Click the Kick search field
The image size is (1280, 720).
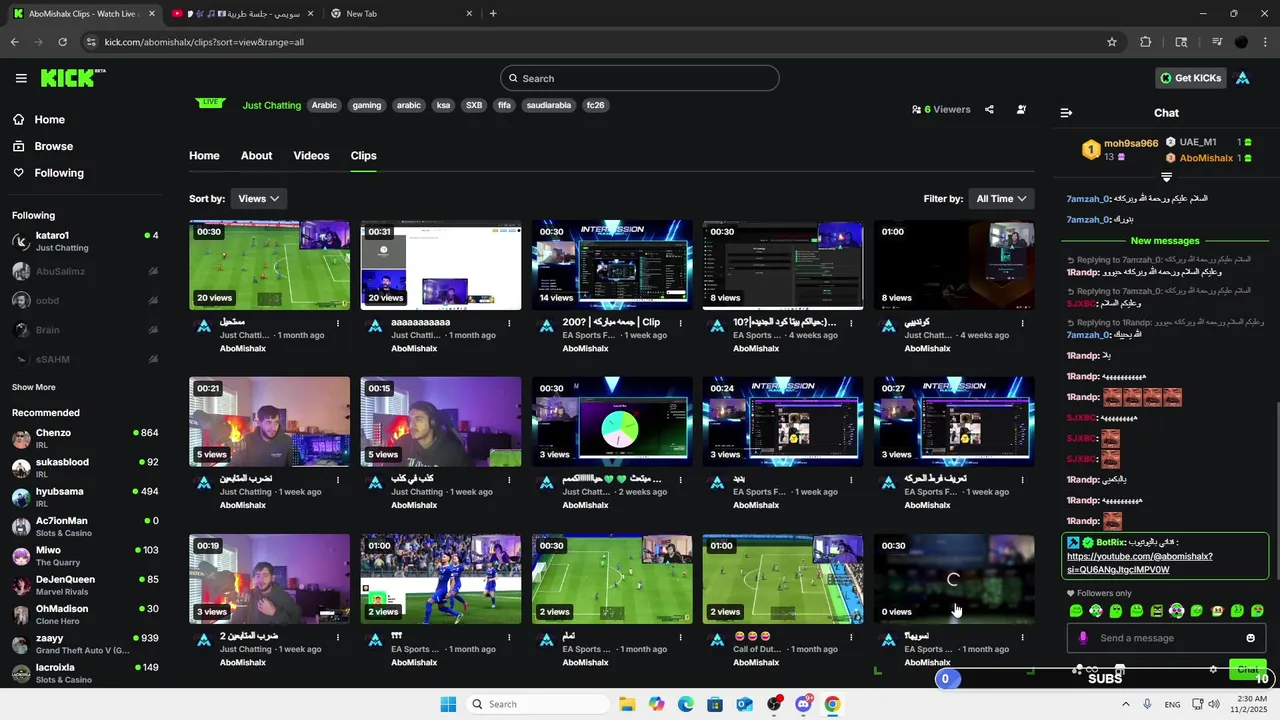(640, 78)
